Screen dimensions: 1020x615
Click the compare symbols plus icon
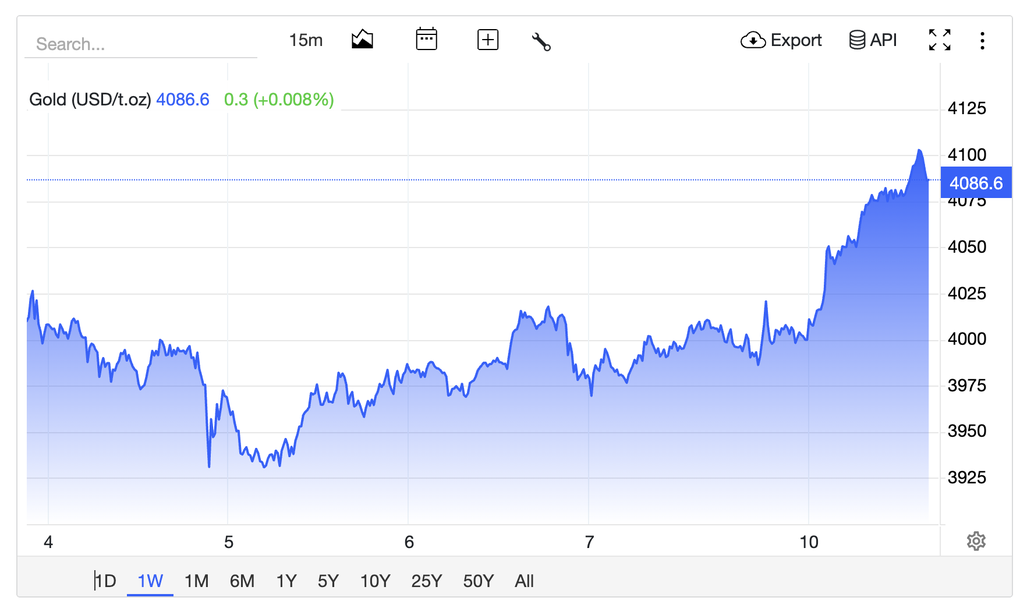[487, 39]
